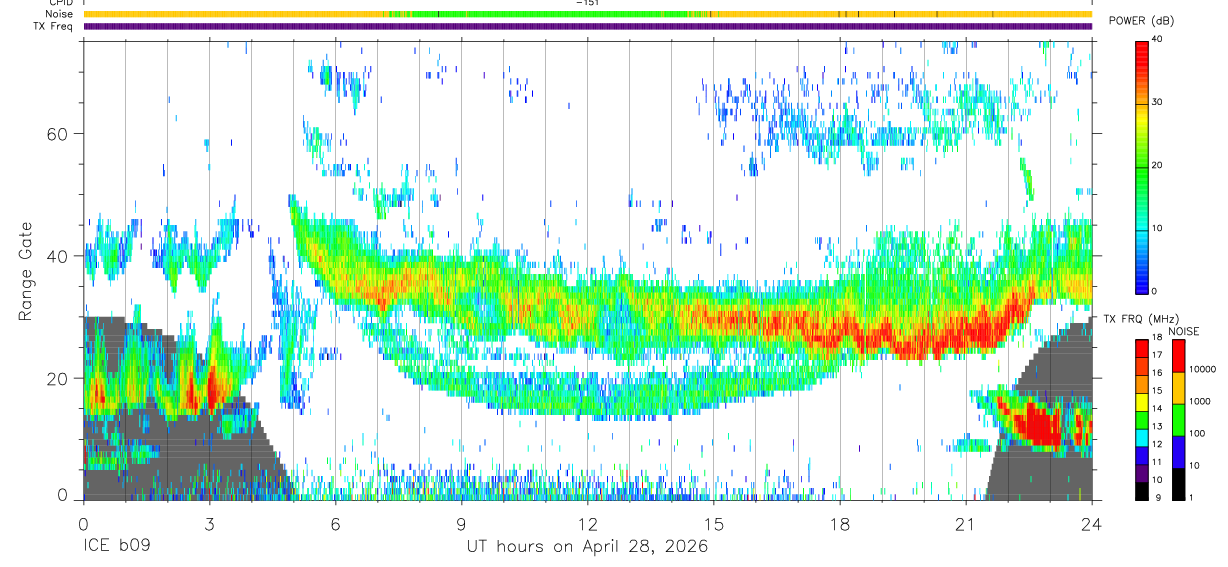The image size is (1228, 567).
Task: Click the TX FRQ scale value '13'
Action: (x=1158, y=427)
